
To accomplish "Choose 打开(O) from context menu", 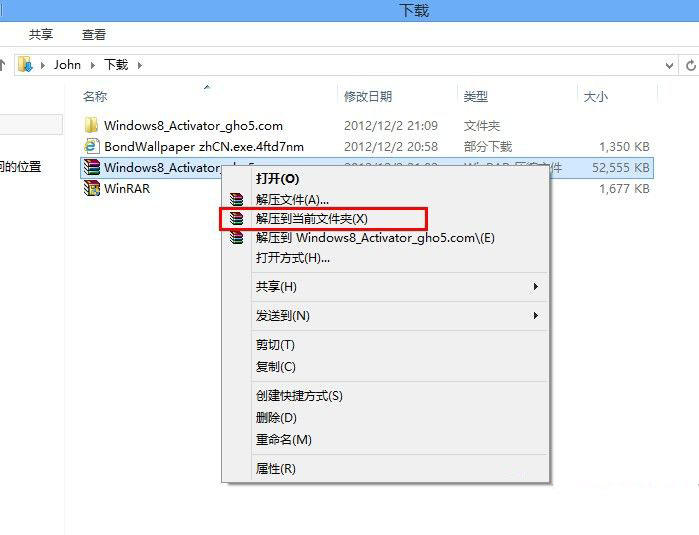I will pyautogui.click(x=277, y=179).
